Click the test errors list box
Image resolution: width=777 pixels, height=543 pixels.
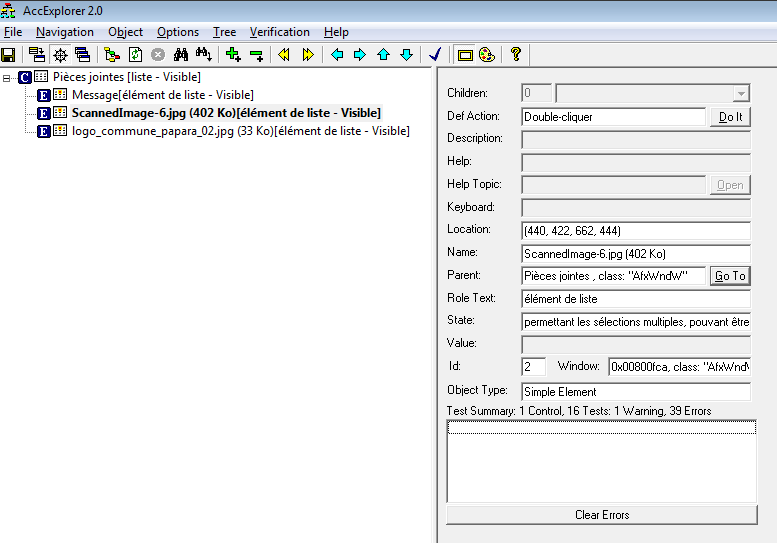[x=602, y=461]
